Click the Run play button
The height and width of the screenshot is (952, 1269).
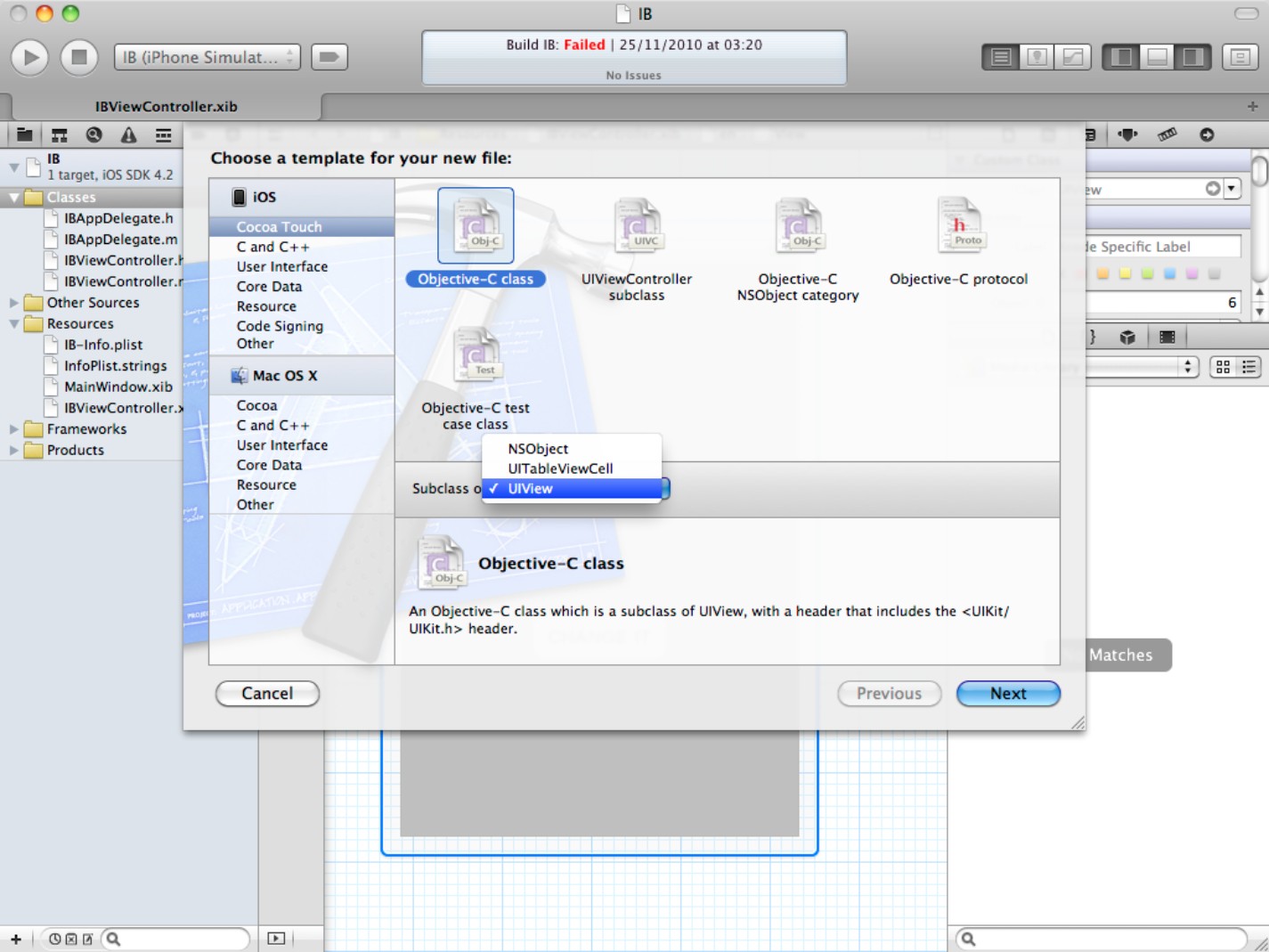tap(29, 57)
